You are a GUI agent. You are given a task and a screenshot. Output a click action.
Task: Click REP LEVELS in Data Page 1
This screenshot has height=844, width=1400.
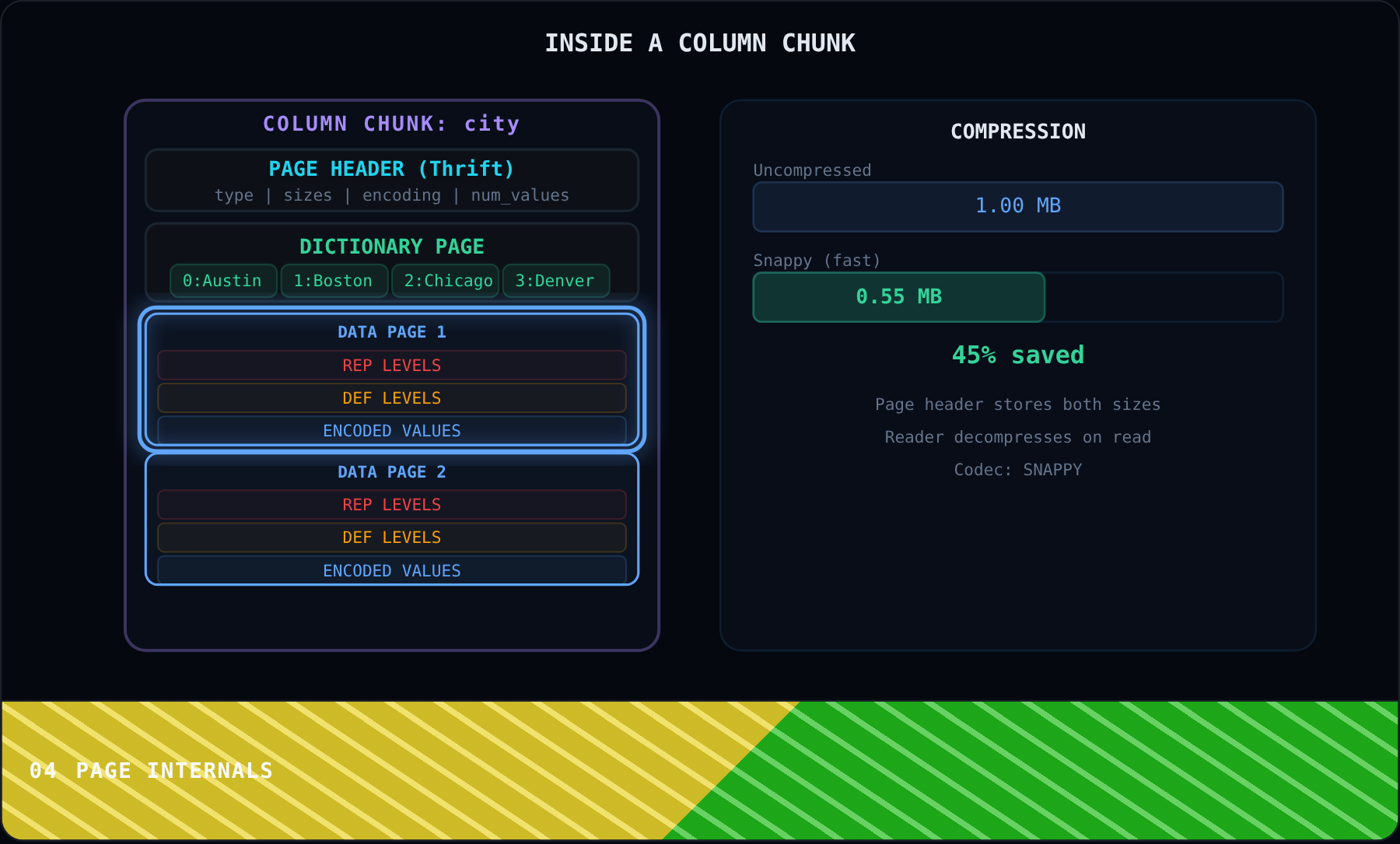coord(392,366)
